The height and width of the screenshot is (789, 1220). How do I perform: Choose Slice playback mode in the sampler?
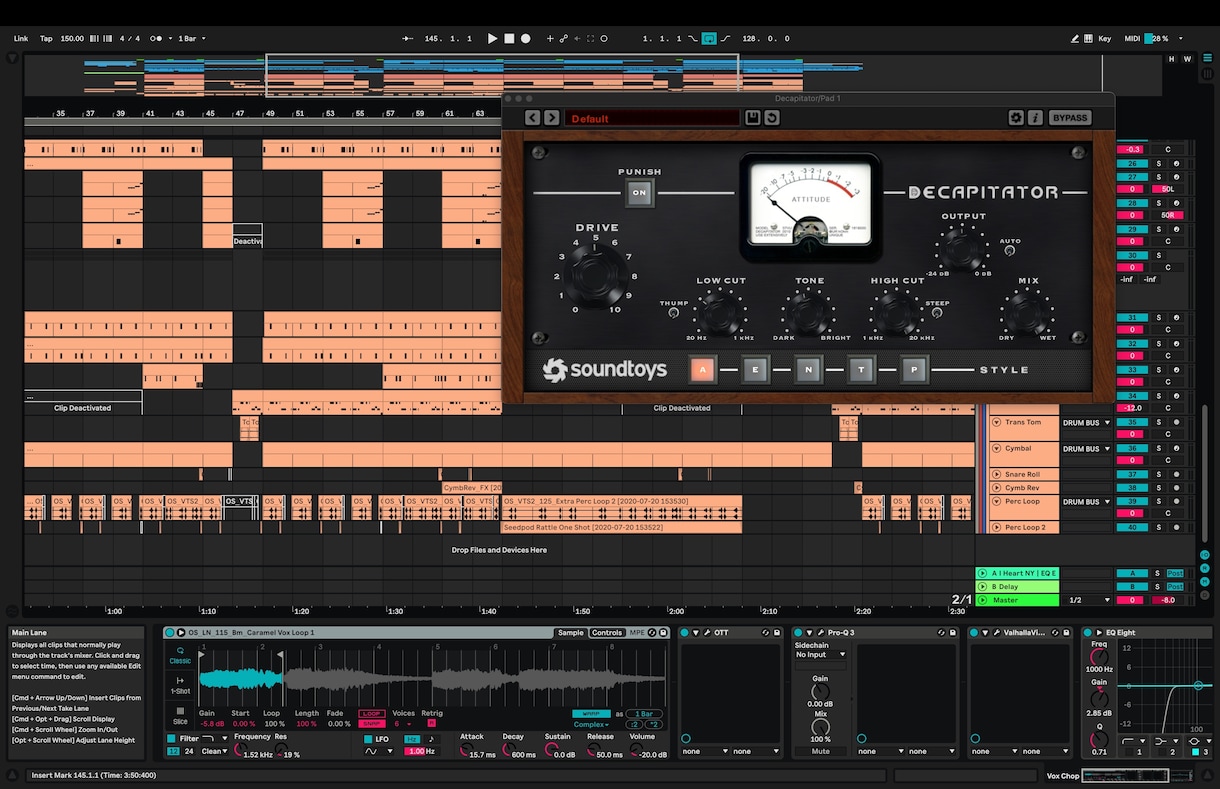tap(180, 715)
